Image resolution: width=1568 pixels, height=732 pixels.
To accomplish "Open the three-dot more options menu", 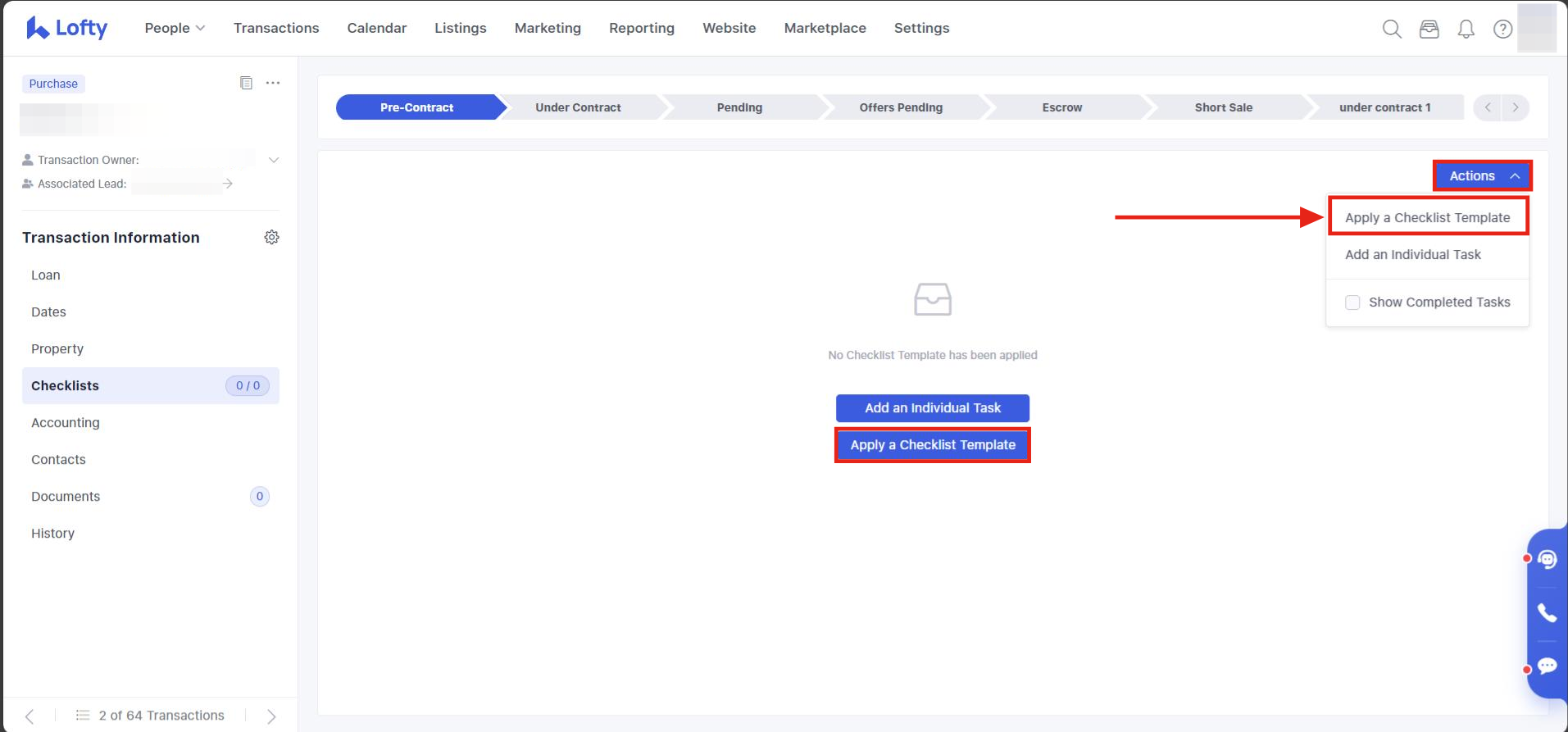I will (x=273, y=83).
